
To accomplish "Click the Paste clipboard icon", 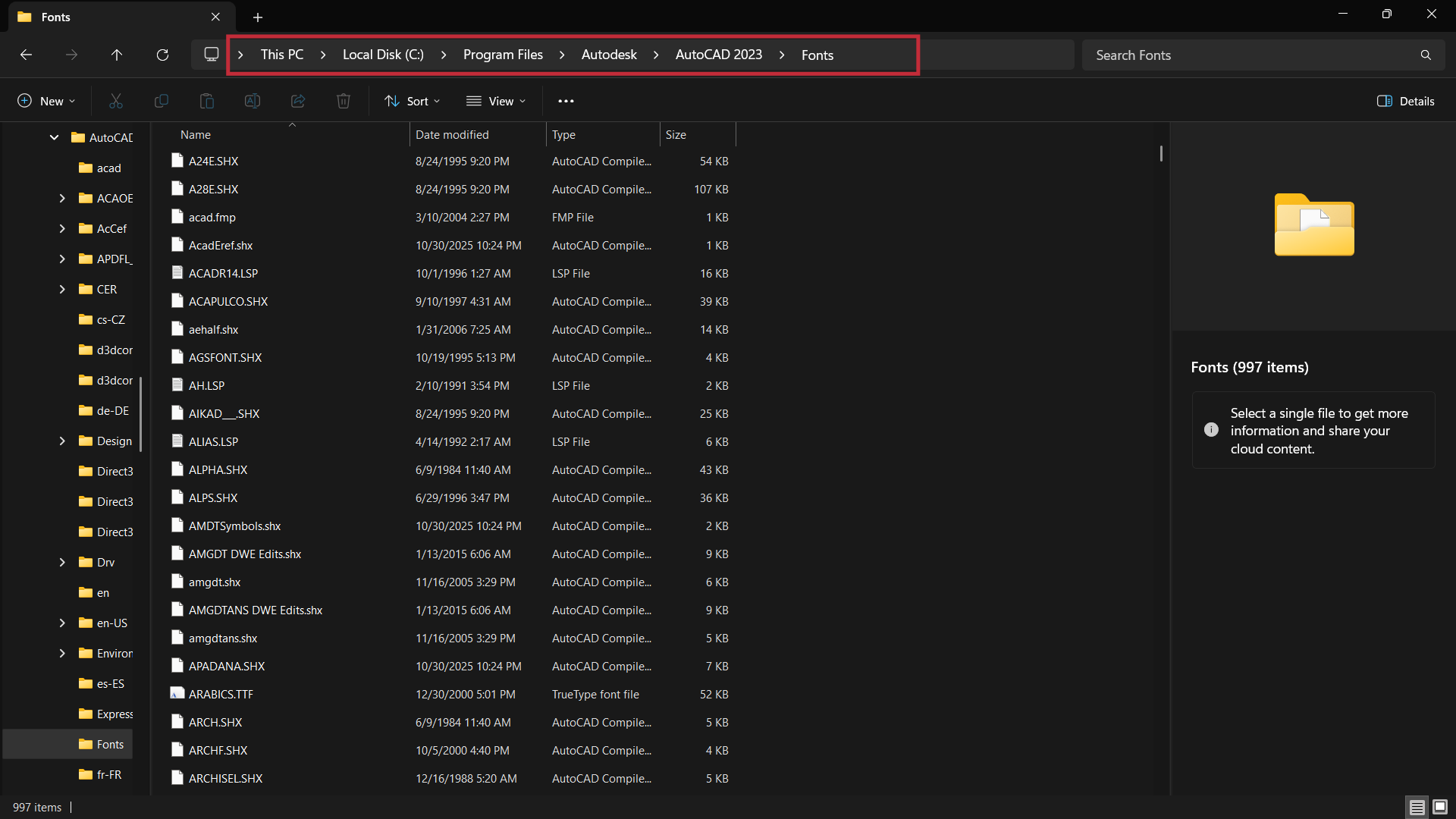I will [x=207, y=101].
